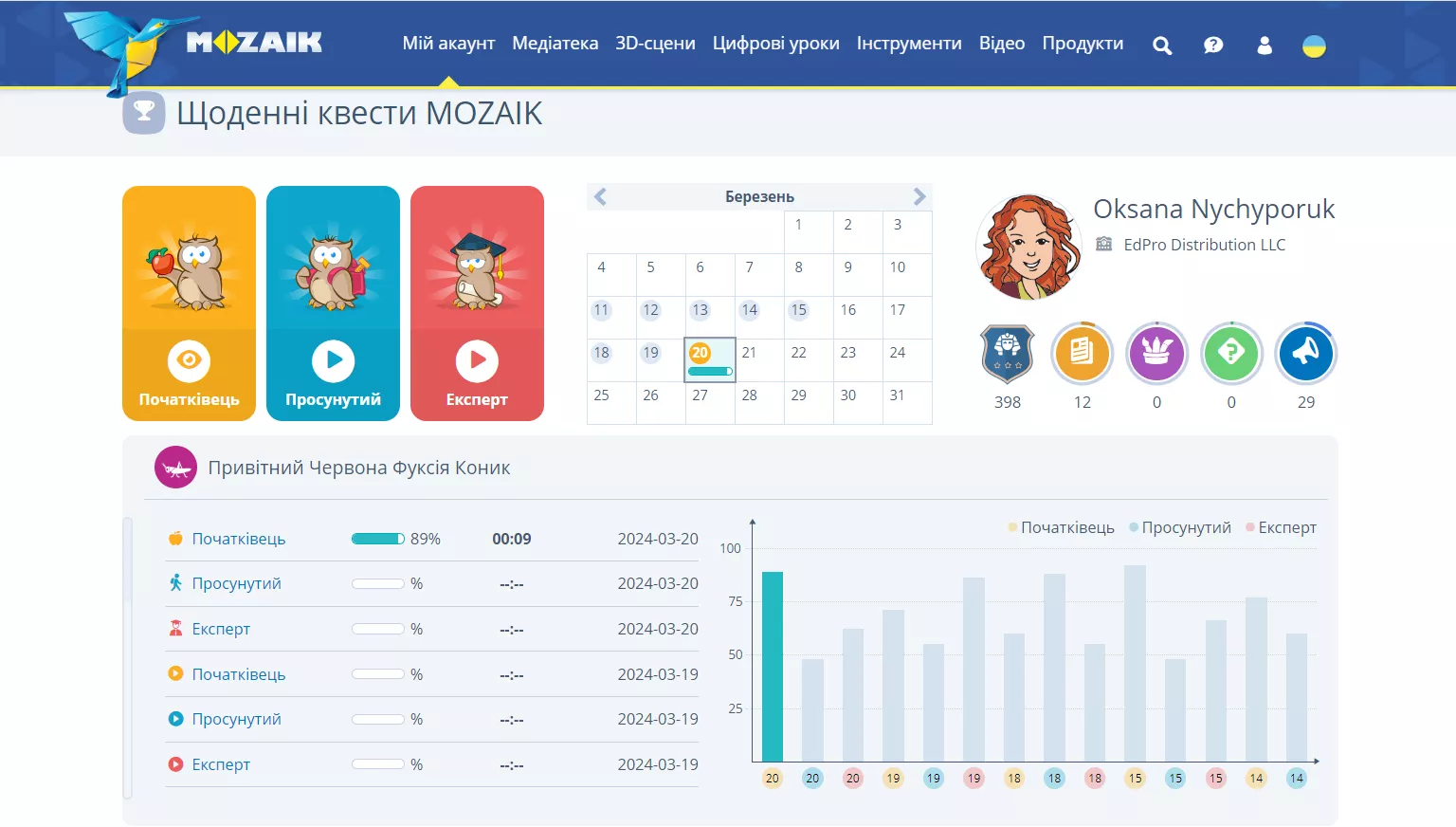
Task: Click the Ukrainian flag language icon
Action: pyautogui.click(x=1314, y=46)
